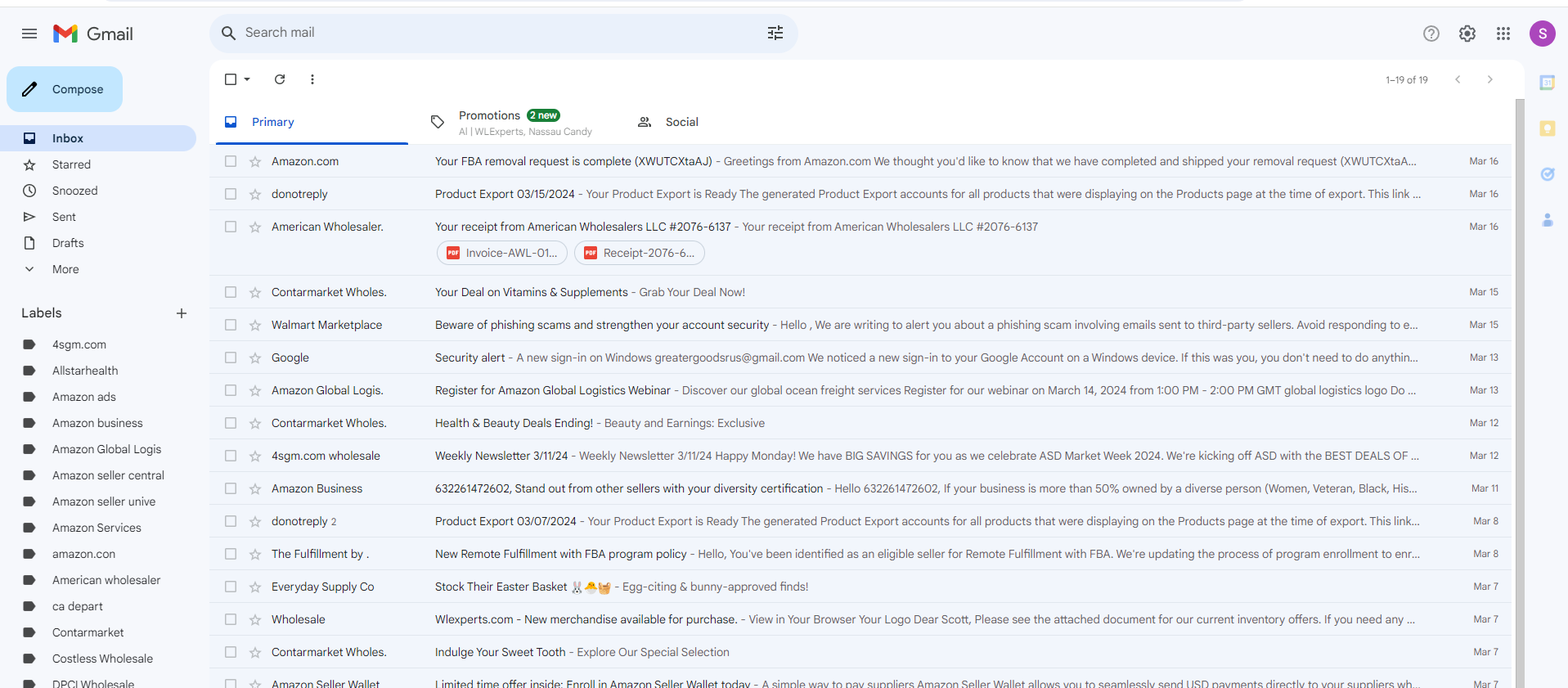Image resolution: width=1568 pixels, height=688 pixels.
Task: Star the Everyday Supply Co email
Action: 255,587
